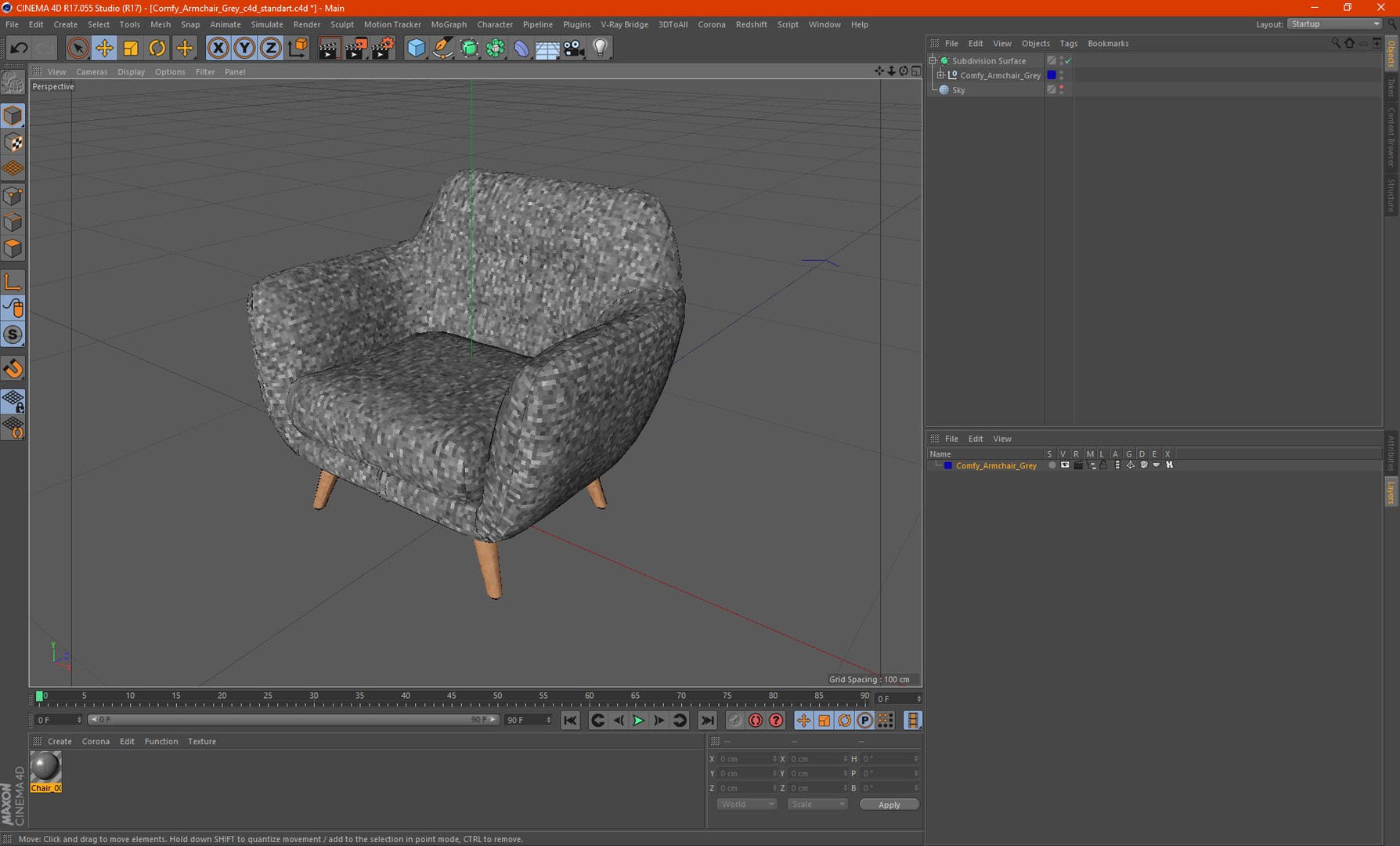The image size is (1400, 846).
Task: Click the X position input field
Action: 748,759
